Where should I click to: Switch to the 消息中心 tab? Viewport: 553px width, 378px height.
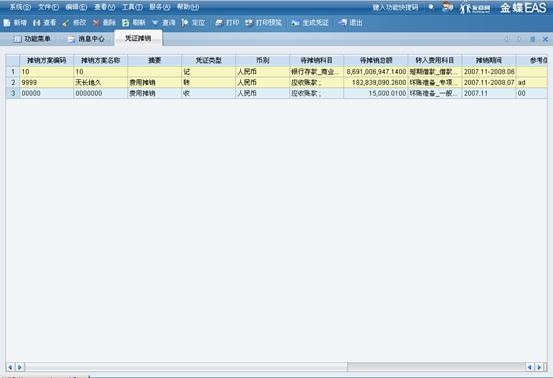click(x=86, y=39)
